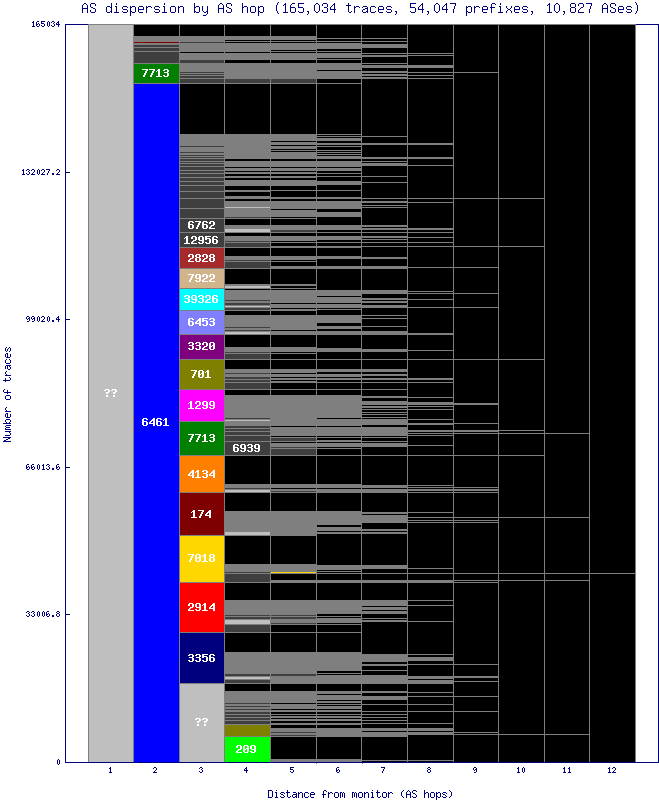Click the blue AS 6461 column
This screenshot has height=800, width=659.
pos(156,422)
